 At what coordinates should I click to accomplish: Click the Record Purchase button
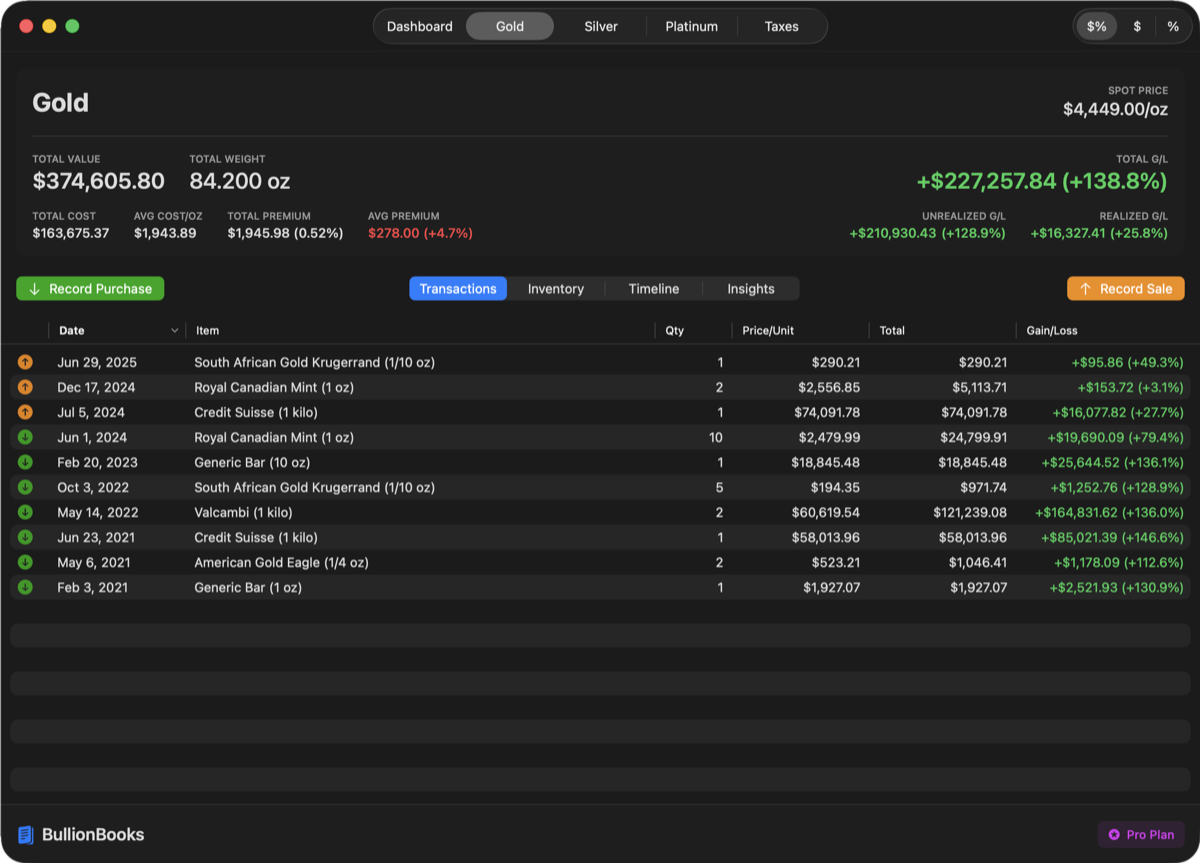point(90,289)
